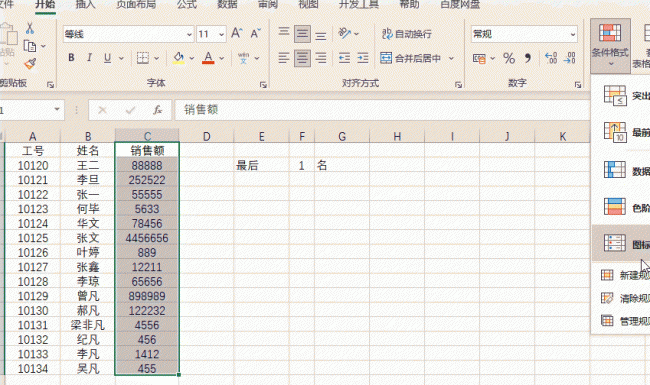Click the Align Right icon
The height and width of the screenshot is (385, 650).
coord(320,58)
